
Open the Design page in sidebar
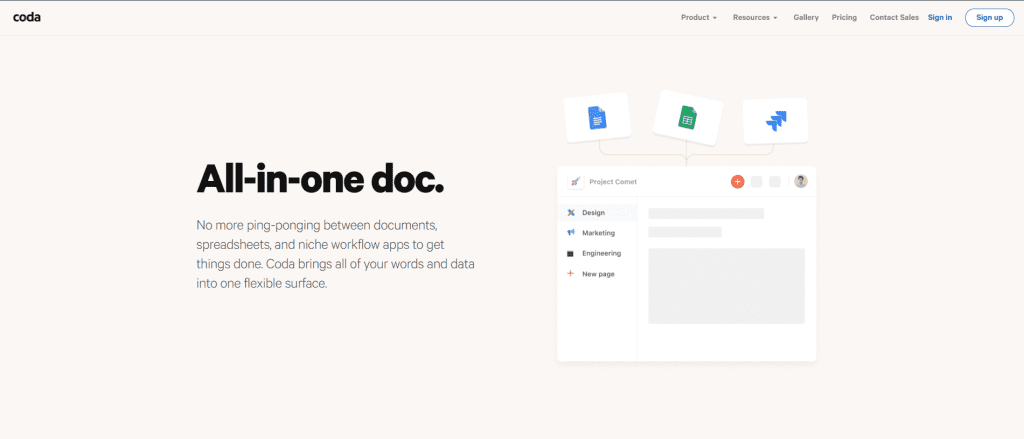(x=597, y=212)
